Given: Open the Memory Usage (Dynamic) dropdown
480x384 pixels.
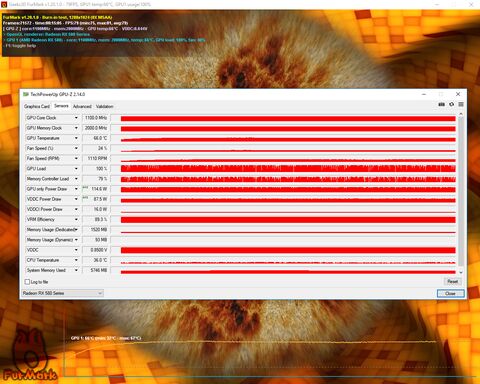Looking at the screenshot, I should coord(76,240).
